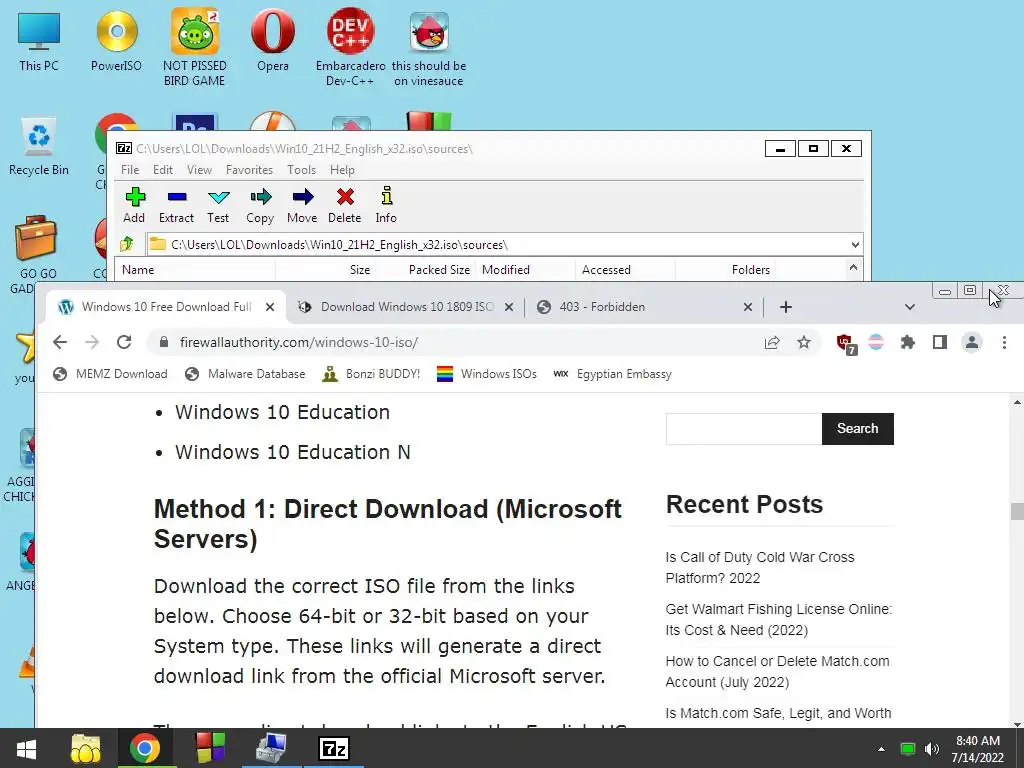1024x768 pixels.
Task: Open the Chrome three-dot menu
Action: coord(1004,342)
